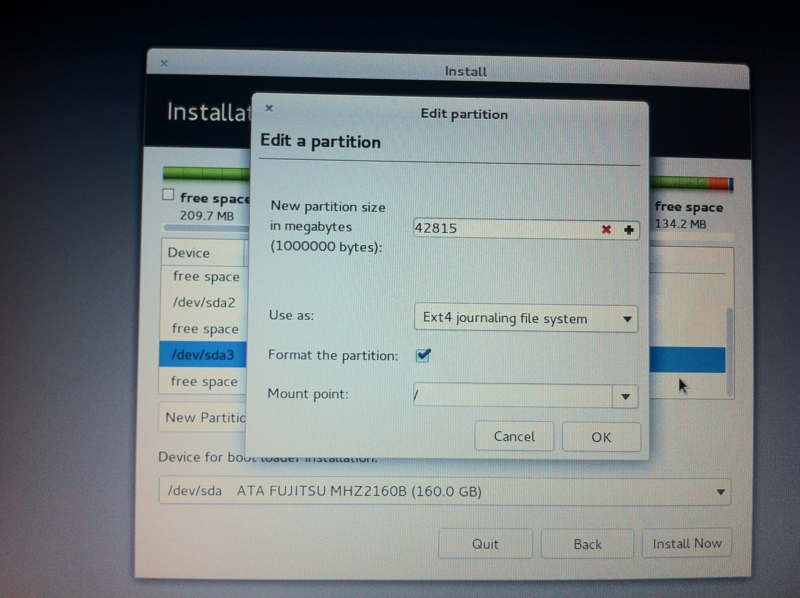Click the boot loader device dropdown arrow
The height and width of the screenshot is (598, 800).
tap(719, 492)
